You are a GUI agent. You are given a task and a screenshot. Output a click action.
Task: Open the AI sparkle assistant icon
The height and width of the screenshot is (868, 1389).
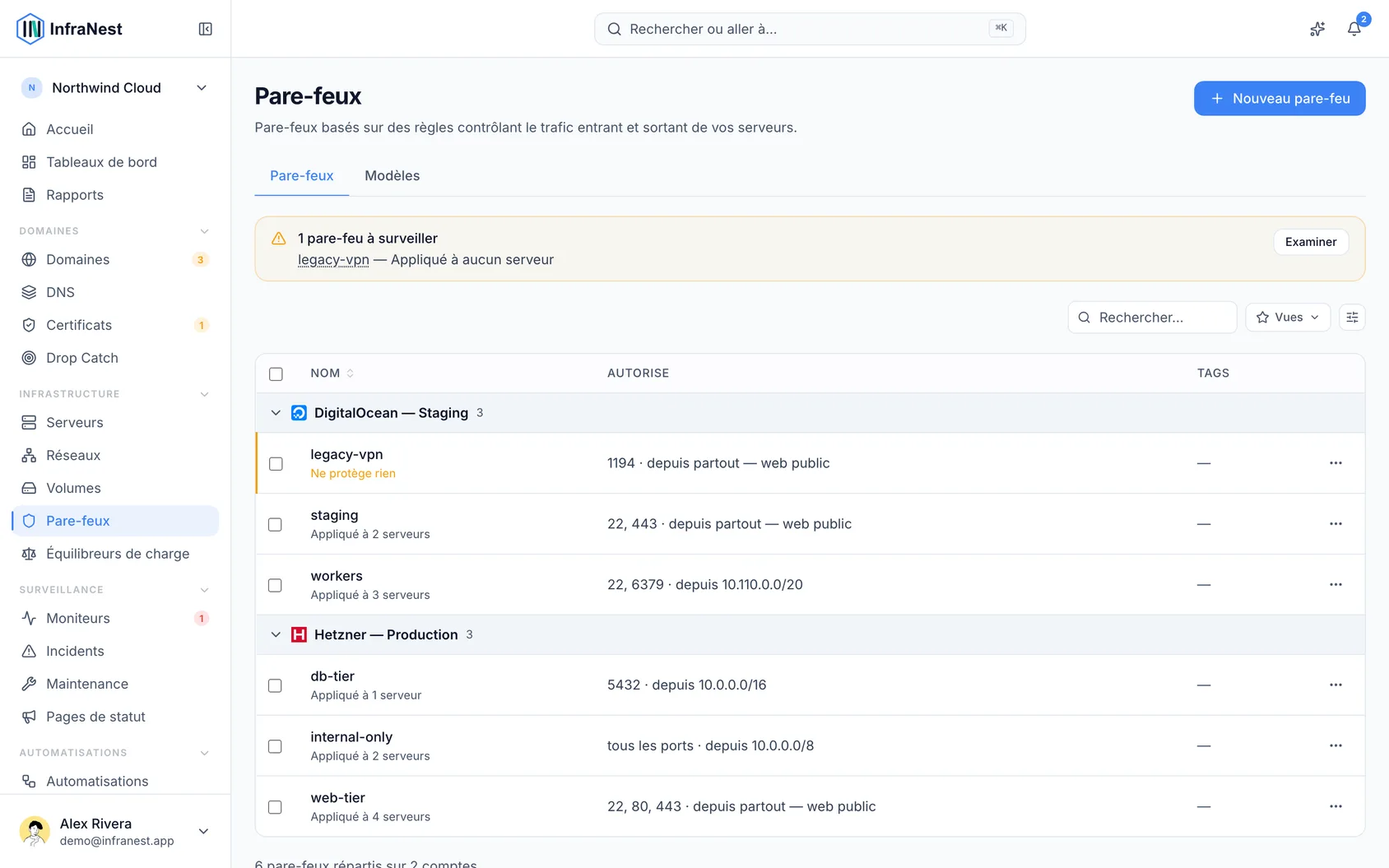tap(1317, 29)
